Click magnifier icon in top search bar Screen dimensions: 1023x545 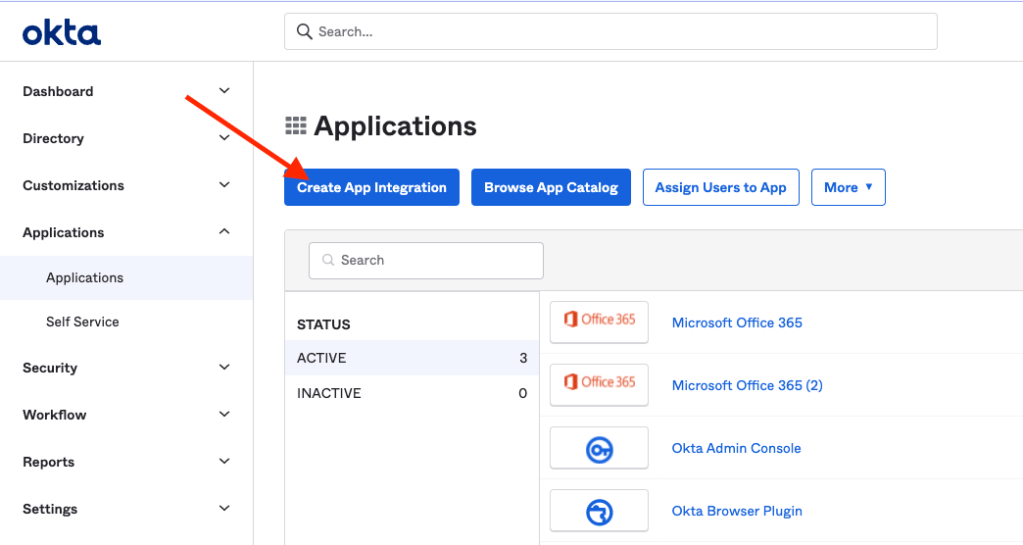(x=304, y=32)
